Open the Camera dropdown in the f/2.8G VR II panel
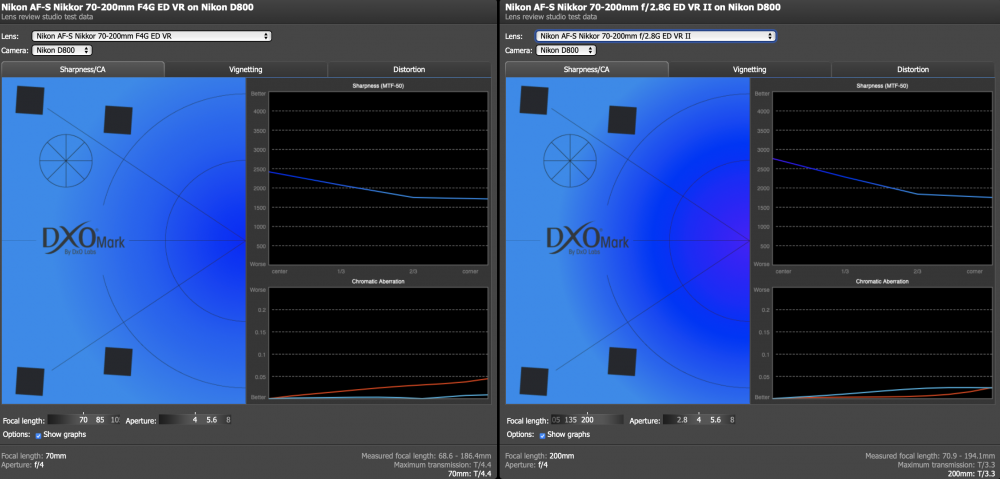 pos(566,50)
